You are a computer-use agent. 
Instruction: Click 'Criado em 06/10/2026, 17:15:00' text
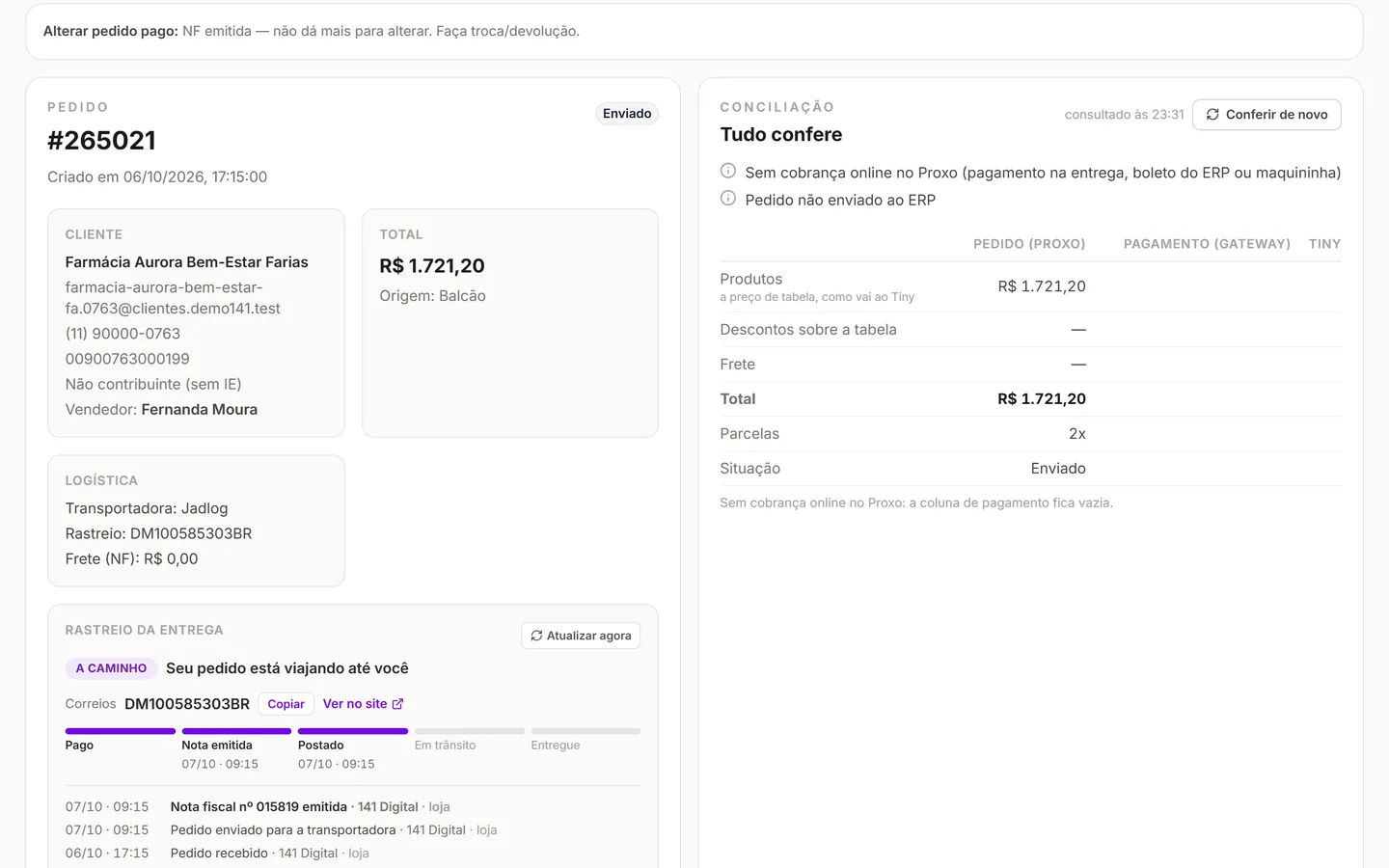click(157, 176)
